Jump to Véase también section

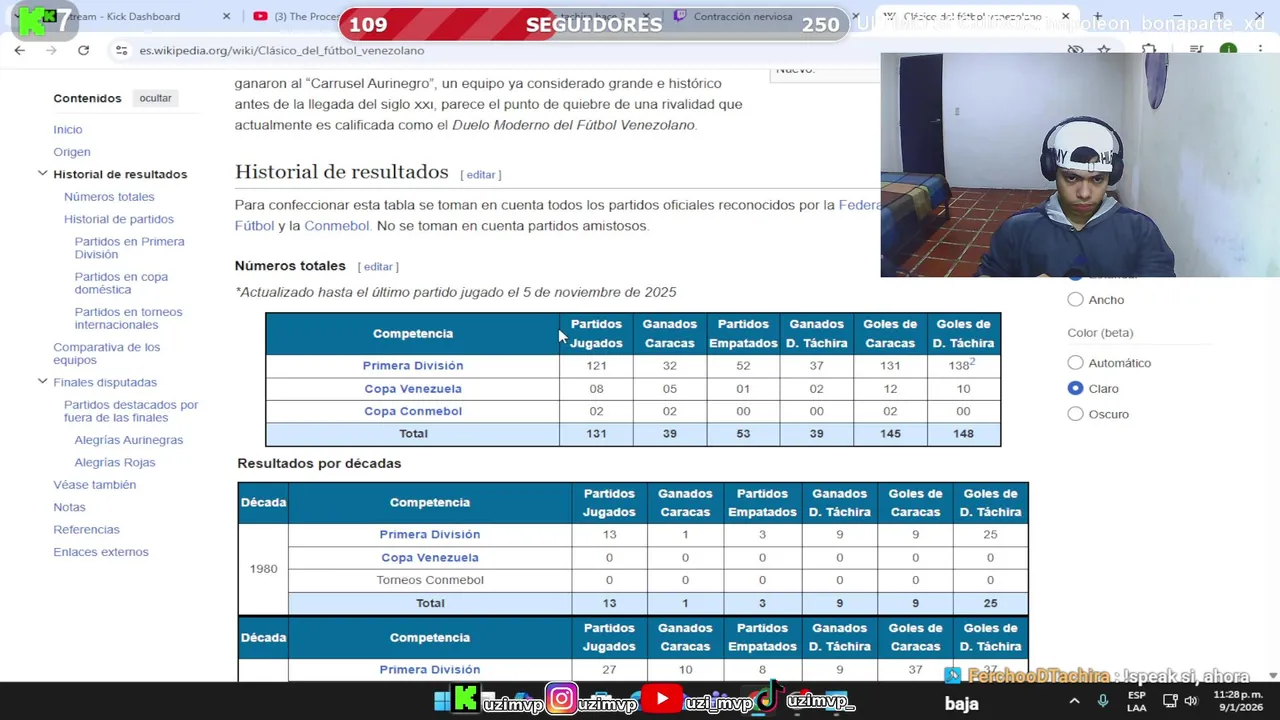94,485
